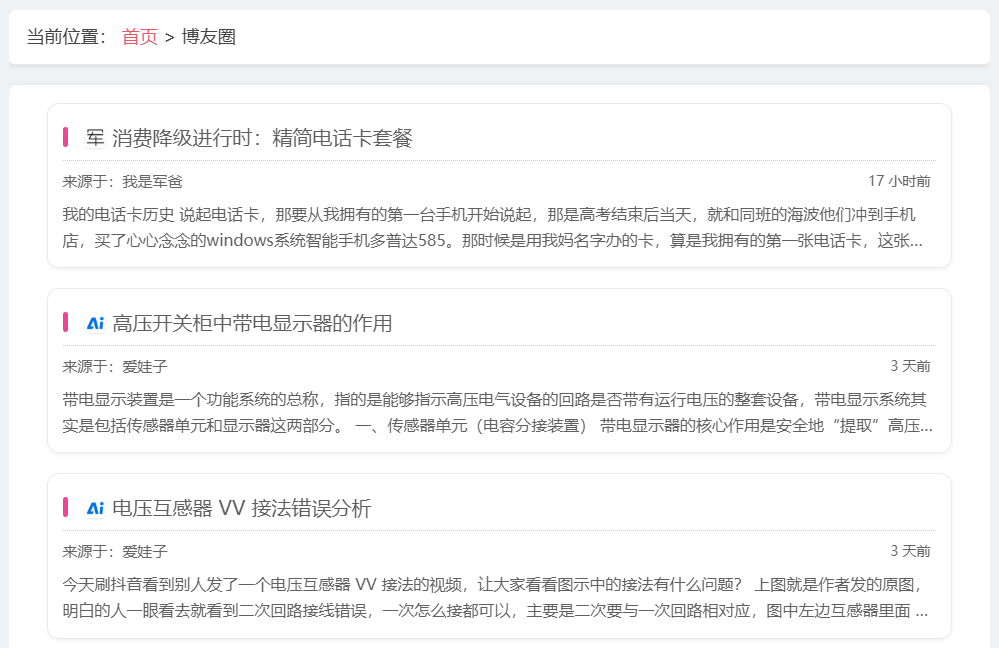This screenshot has height=648, width=999.
Task: Open post 电压互感器 VV 接法错误分析
Action: coord(241,508)
